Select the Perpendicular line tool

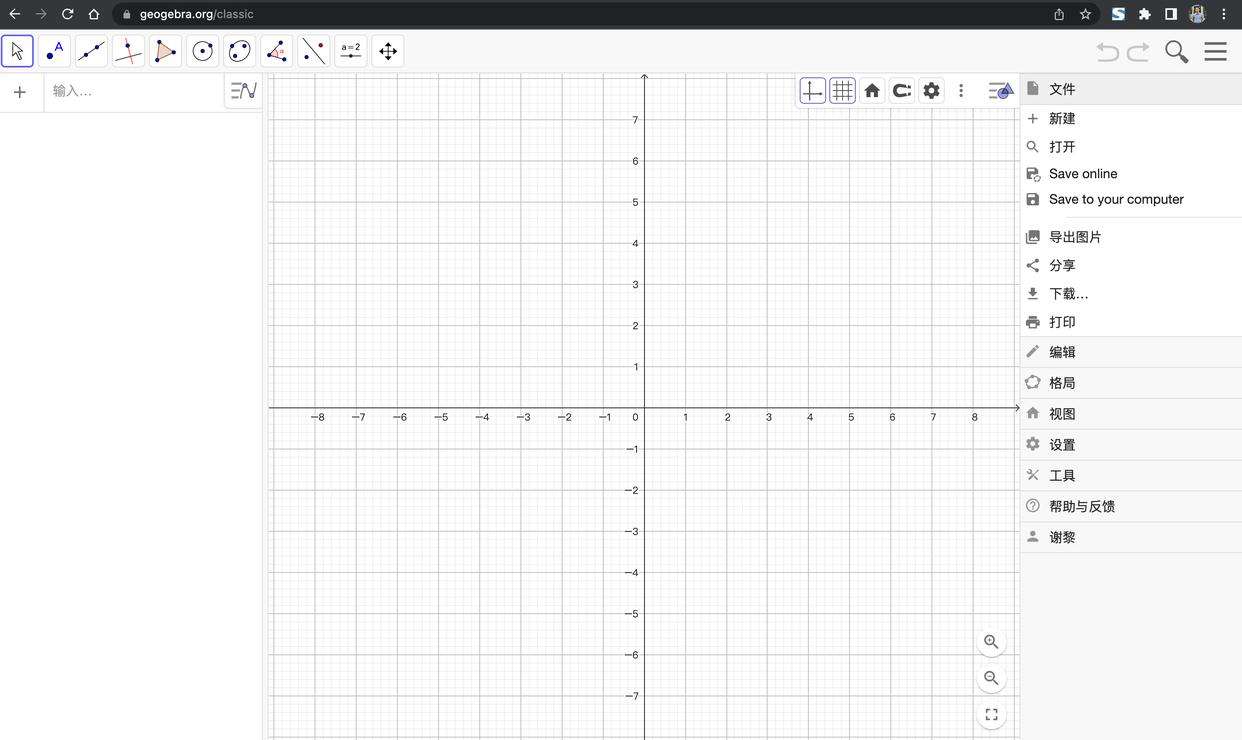tap(129, 51)
